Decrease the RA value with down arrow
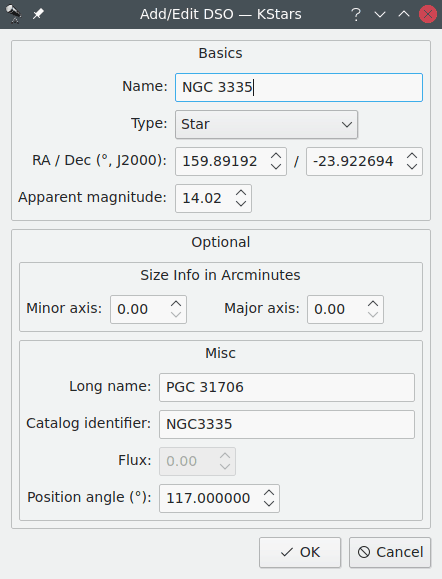The width and height of the screenshot is (442, 579). tap(276, 167)
